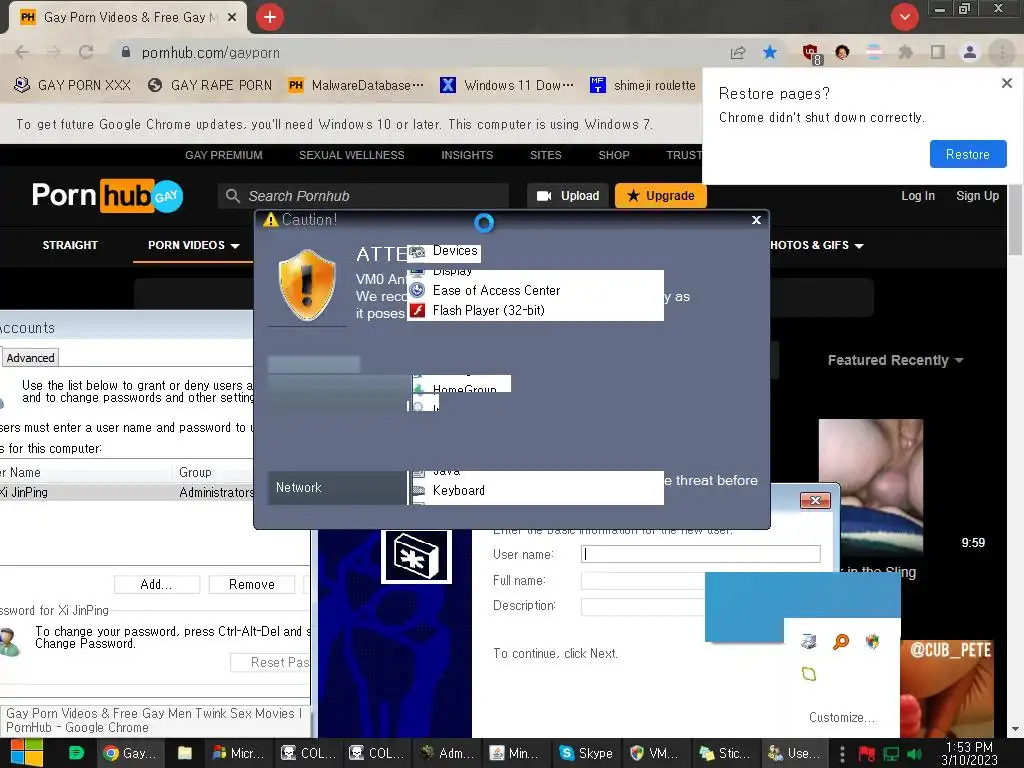
Task: Click the User name input field
Action: click(701, 554)
